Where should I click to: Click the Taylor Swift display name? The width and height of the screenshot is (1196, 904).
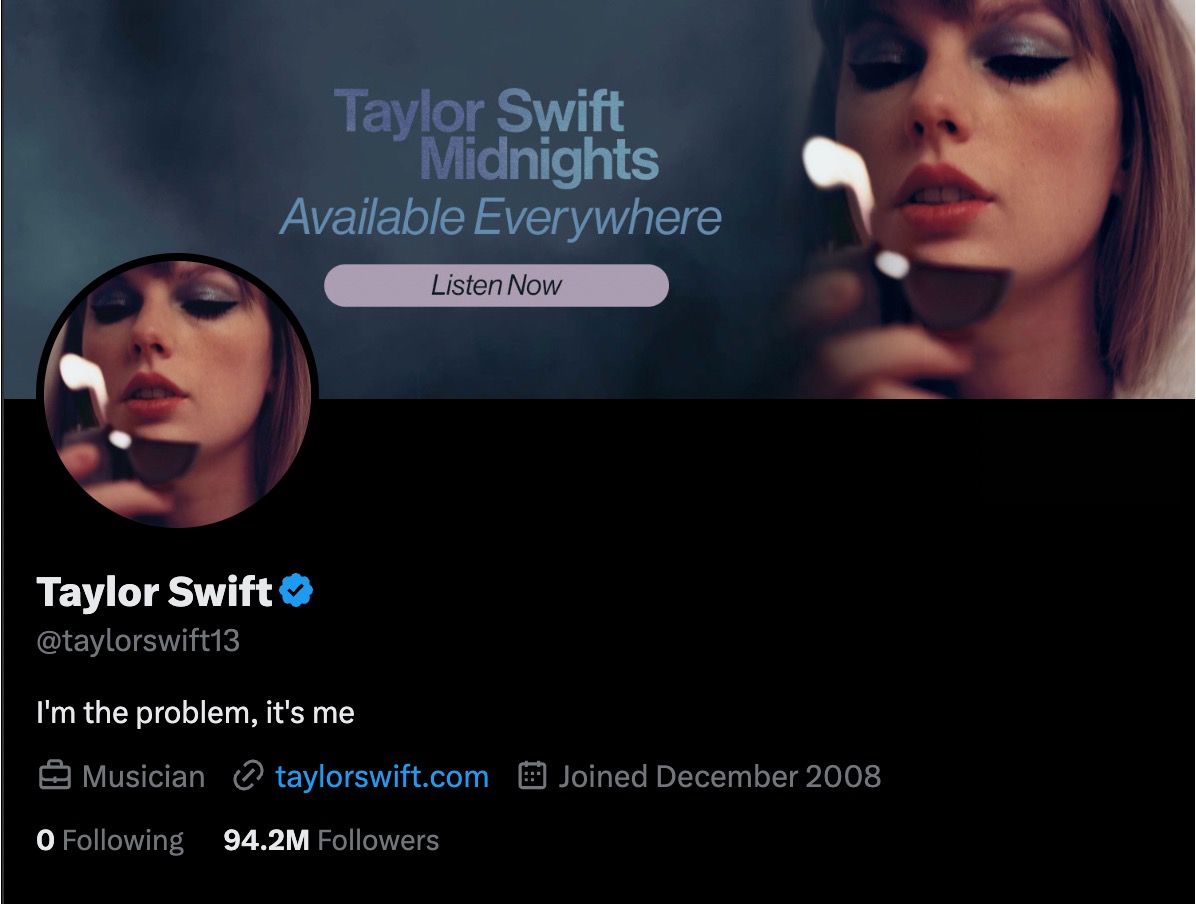[154, 591]
